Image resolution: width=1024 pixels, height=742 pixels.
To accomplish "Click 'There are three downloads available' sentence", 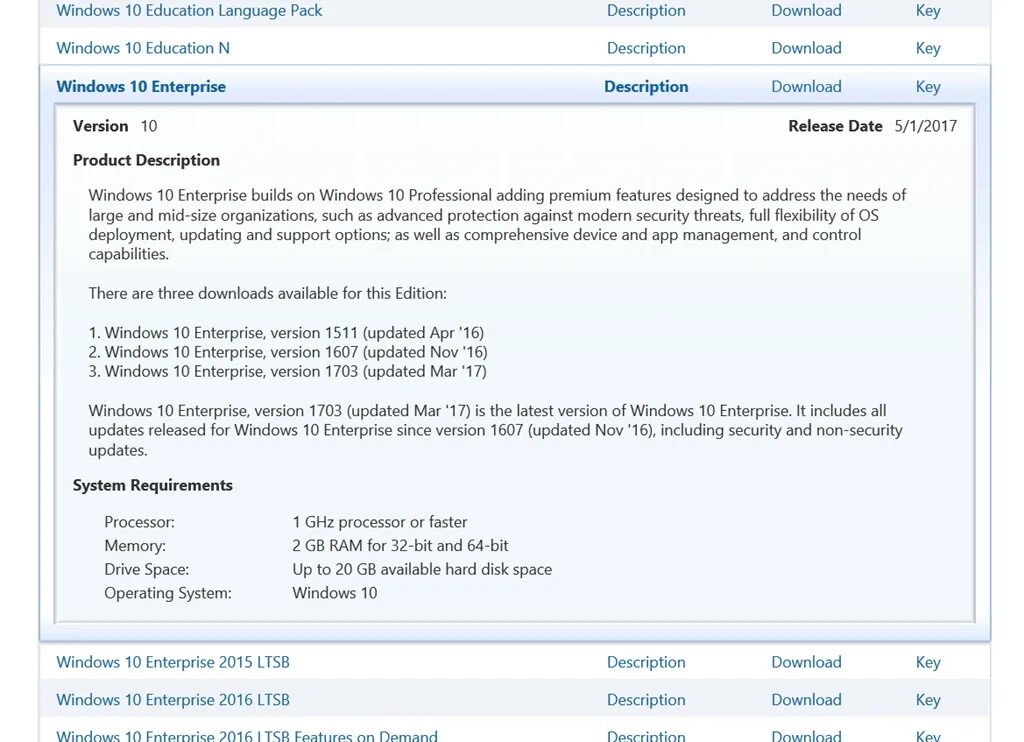I will (268, 293).
